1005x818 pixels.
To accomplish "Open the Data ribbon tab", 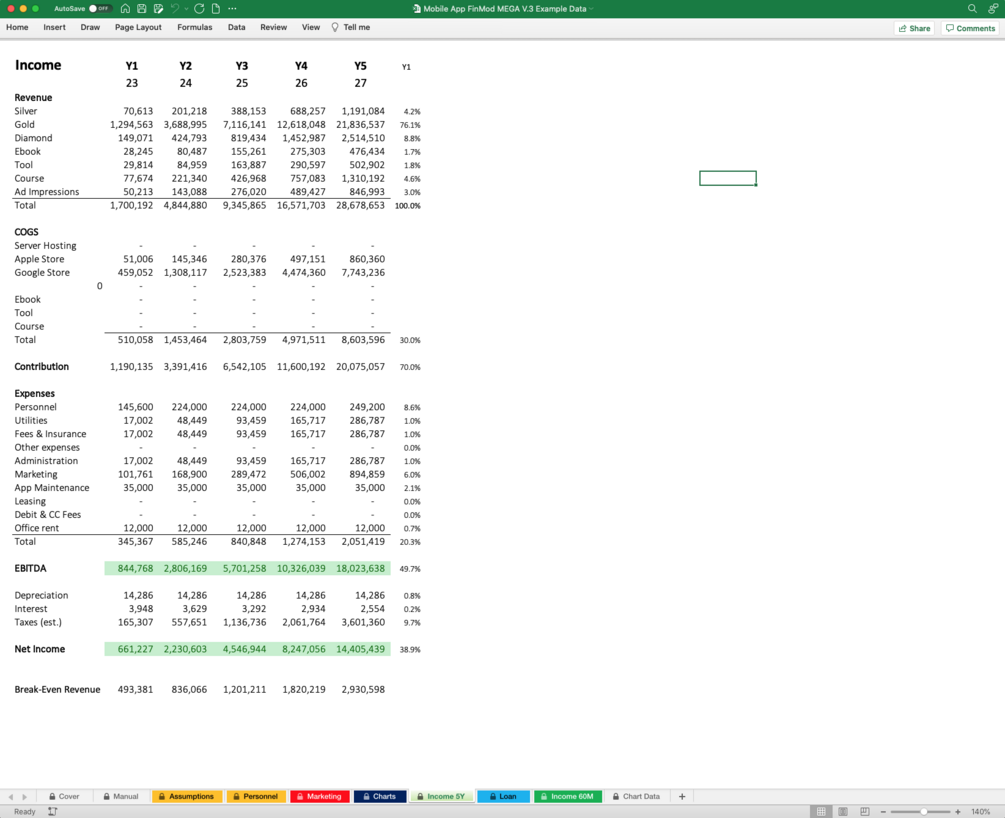I will 237,27.
